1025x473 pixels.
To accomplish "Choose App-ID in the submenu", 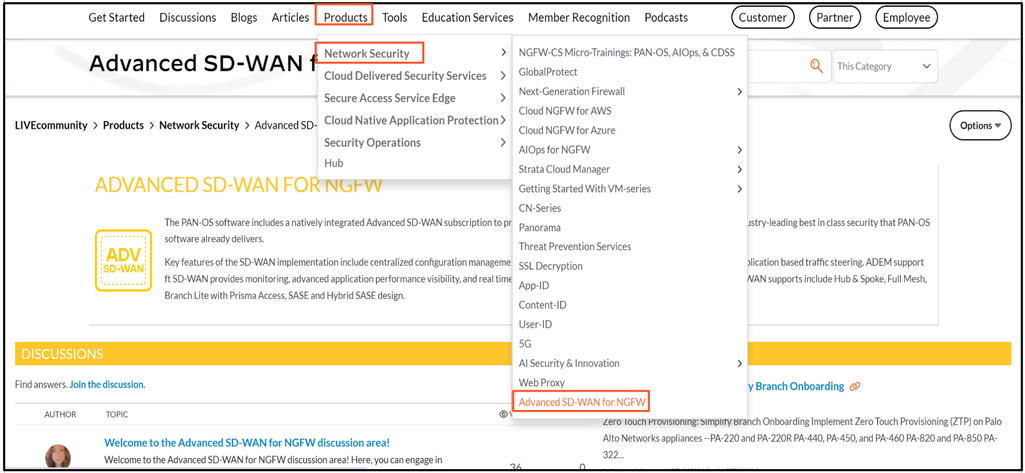I will tap(533, 285).
